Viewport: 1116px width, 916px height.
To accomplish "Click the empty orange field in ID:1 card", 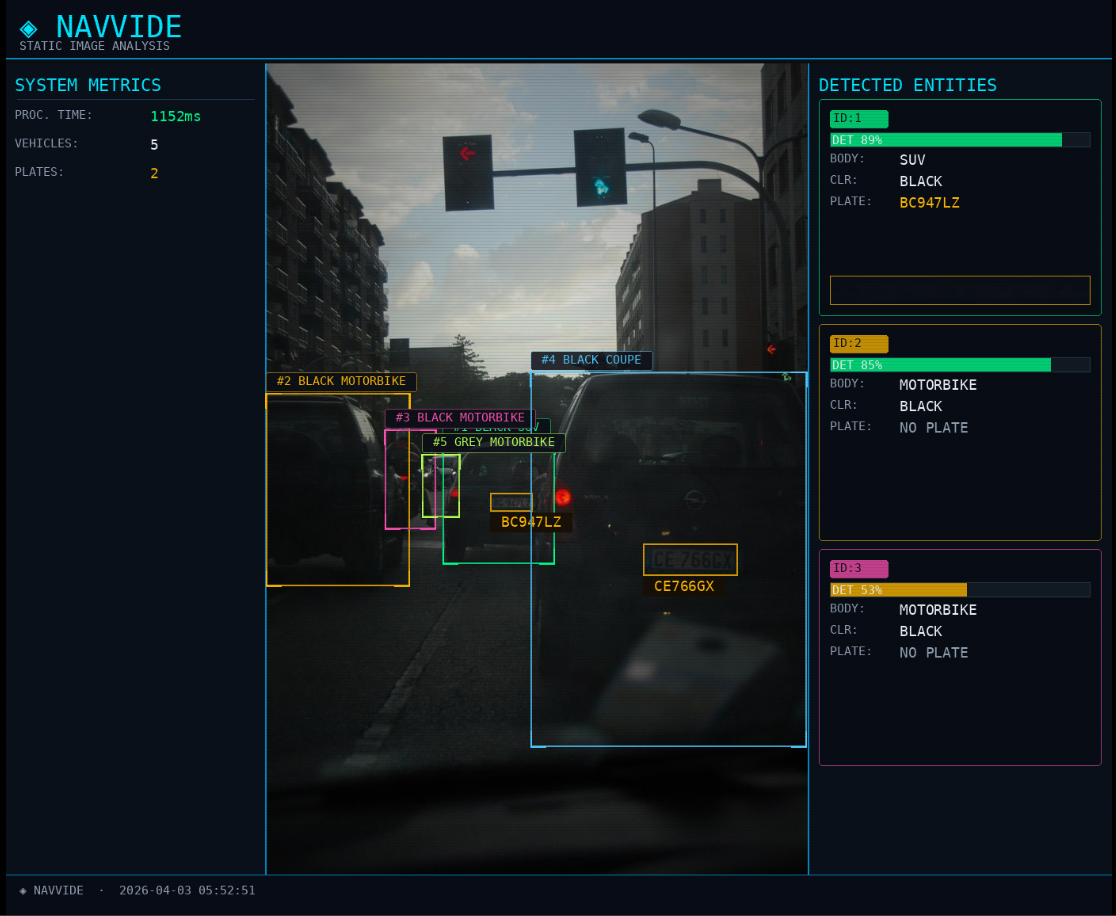I will [959, 290].
